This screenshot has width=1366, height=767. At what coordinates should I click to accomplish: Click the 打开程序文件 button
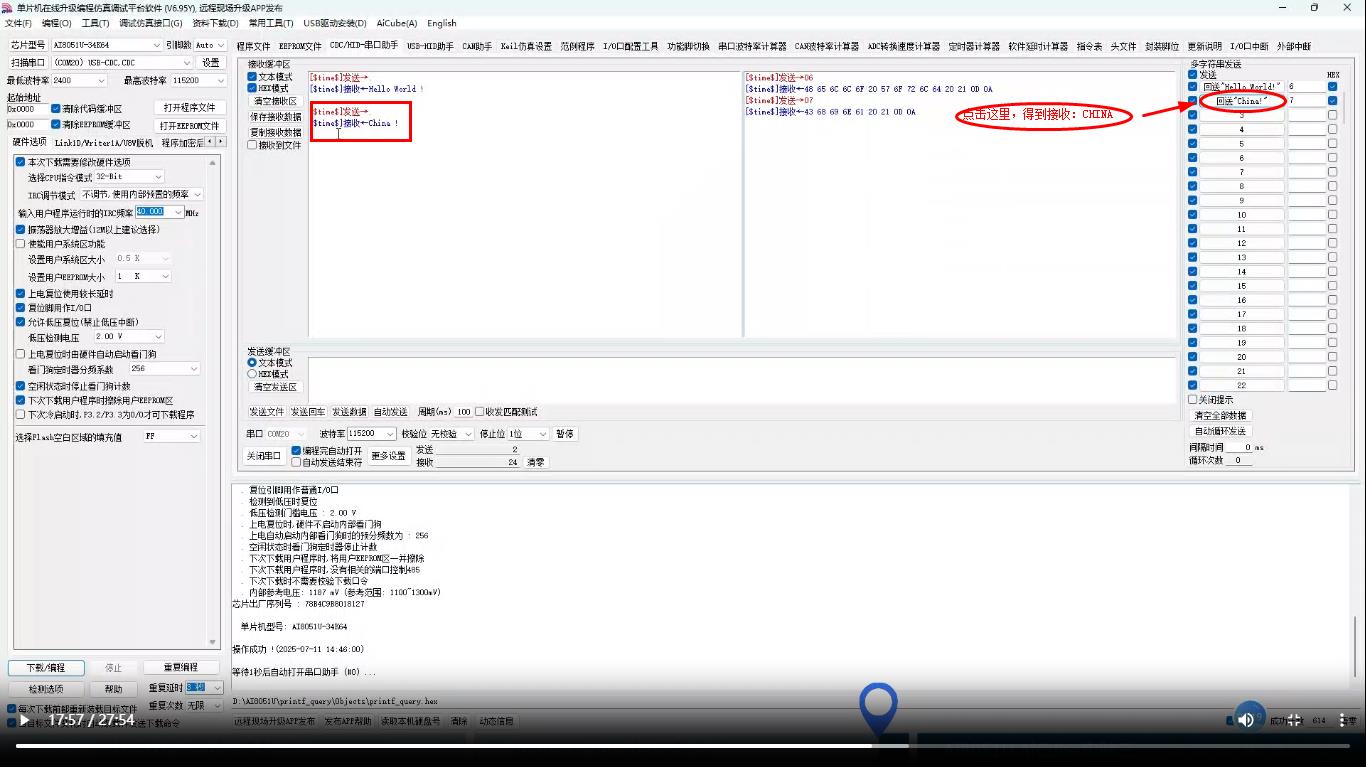(x=190, y=107)
